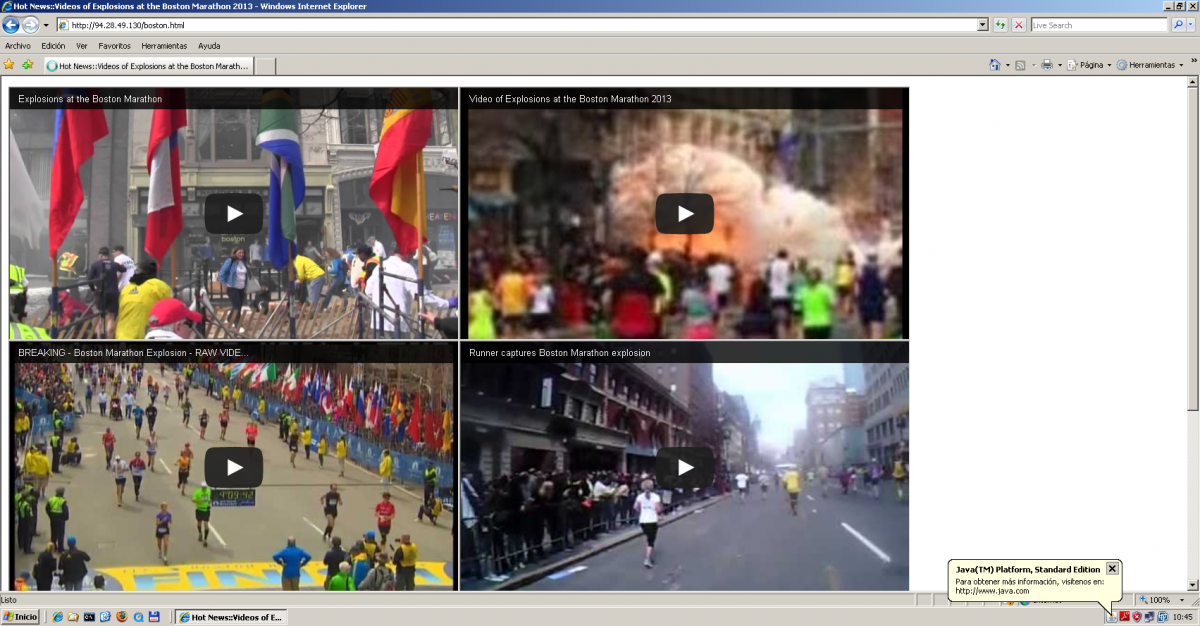Open the Página dropdown menu
This screenshot has height=626, width=1200.
(1090, 65)
